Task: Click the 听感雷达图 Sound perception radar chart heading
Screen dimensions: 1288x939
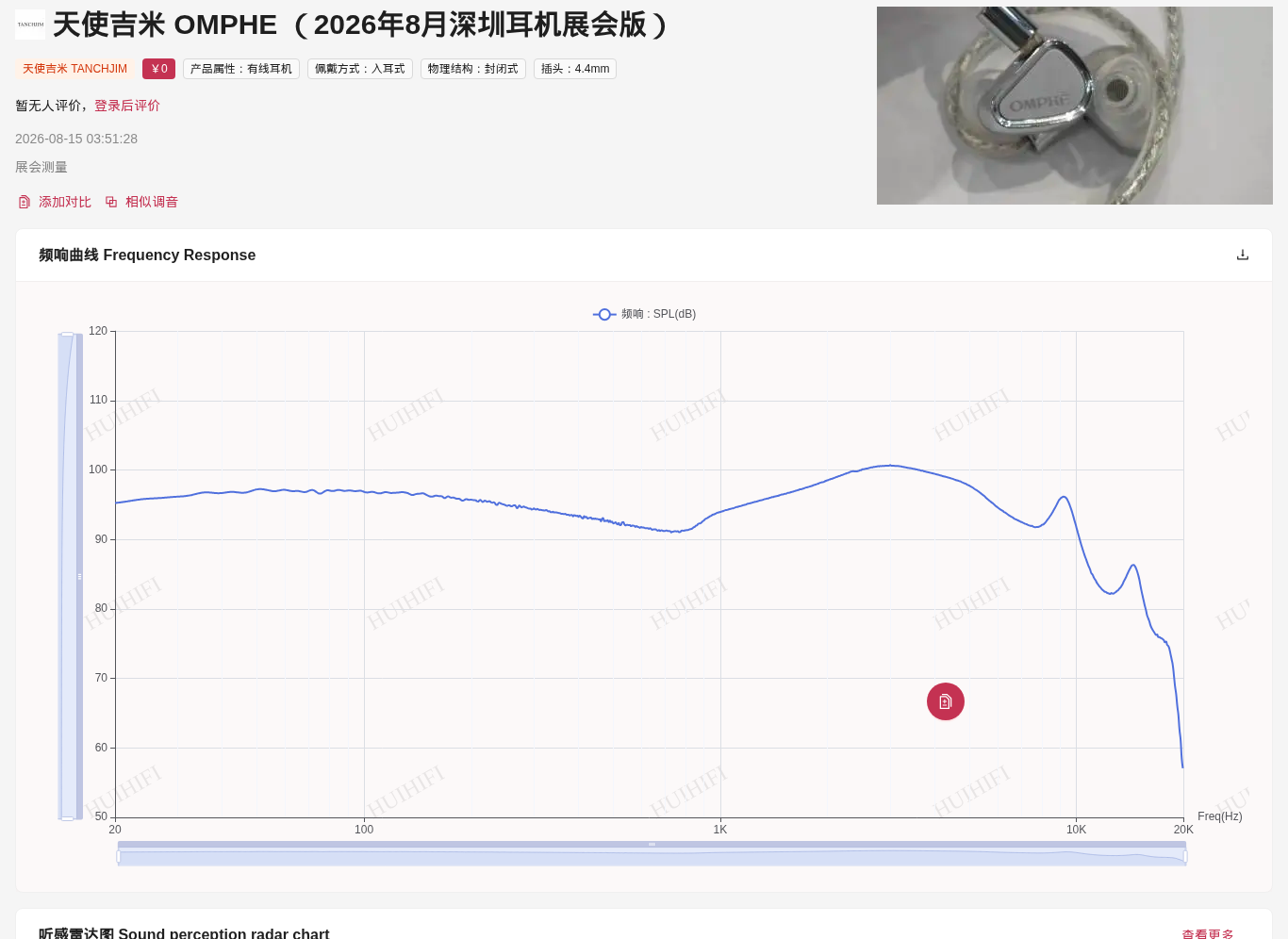Action: [x=184, y=933]
